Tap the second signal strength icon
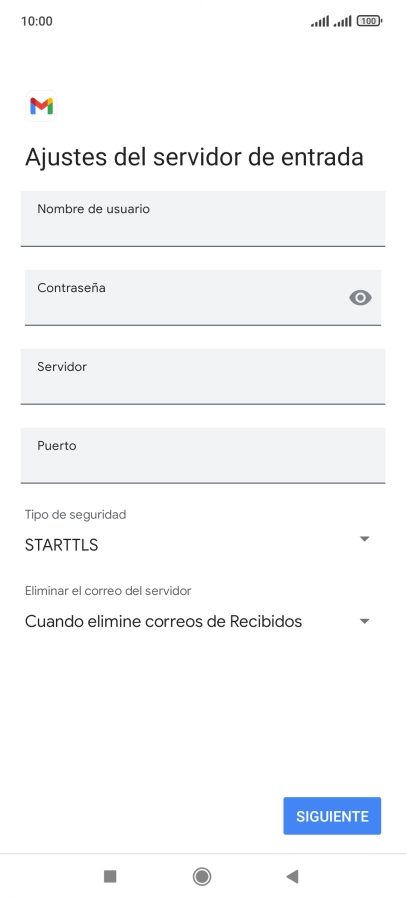 tap(342, 21)
